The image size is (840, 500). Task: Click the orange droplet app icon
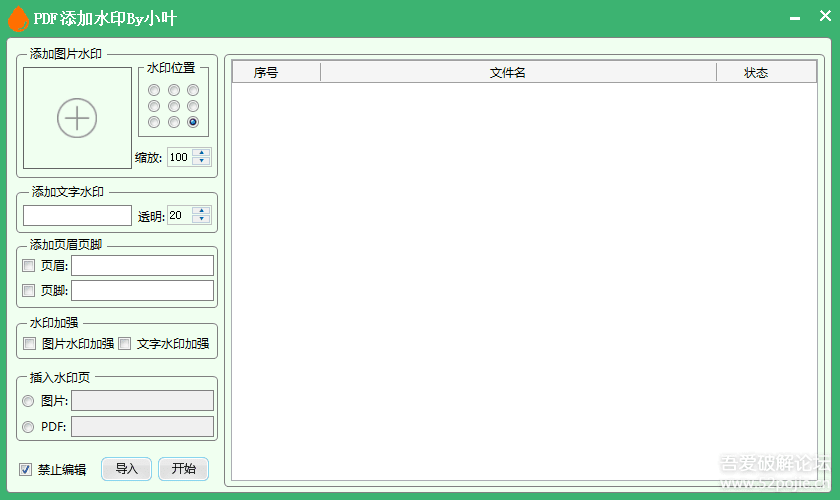pos(18,19)
